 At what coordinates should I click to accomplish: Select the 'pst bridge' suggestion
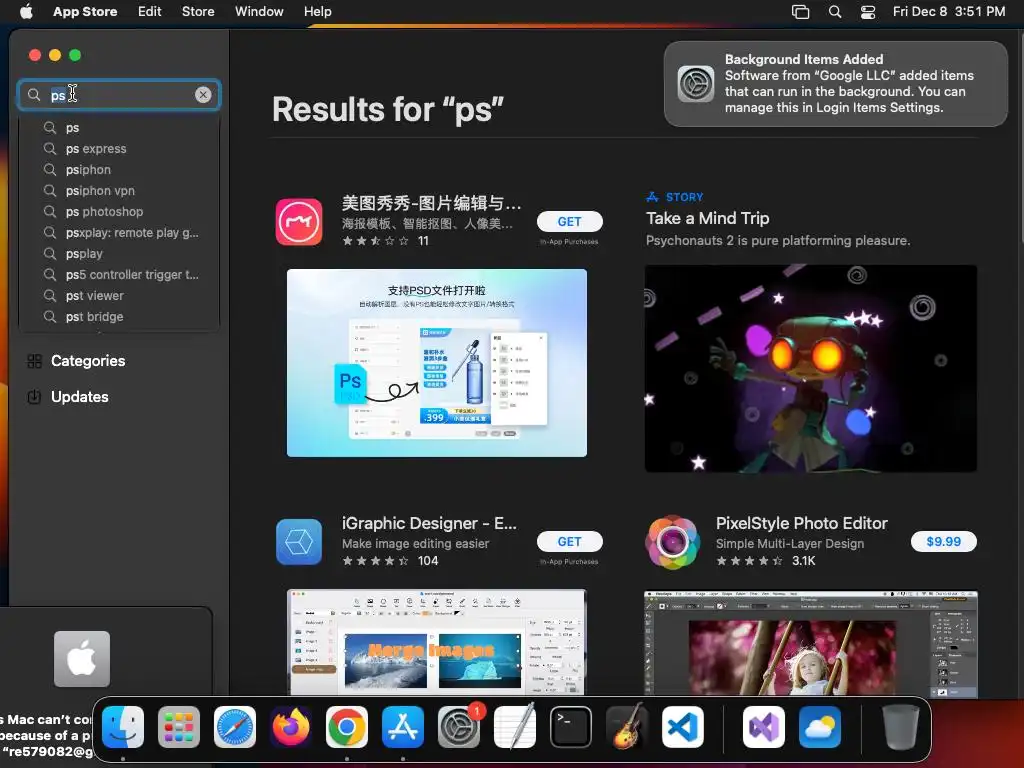pos(120,317)
